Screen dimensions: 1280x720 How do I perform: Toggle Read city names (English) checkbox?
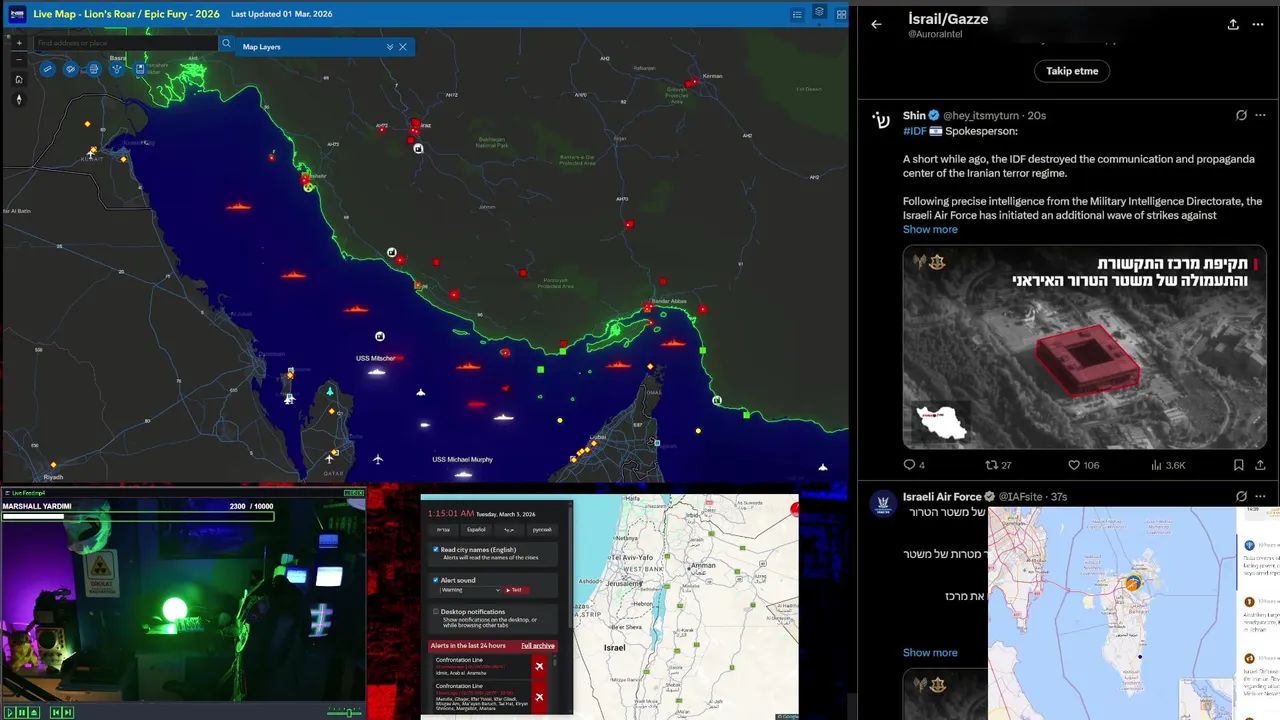(436, 550)
